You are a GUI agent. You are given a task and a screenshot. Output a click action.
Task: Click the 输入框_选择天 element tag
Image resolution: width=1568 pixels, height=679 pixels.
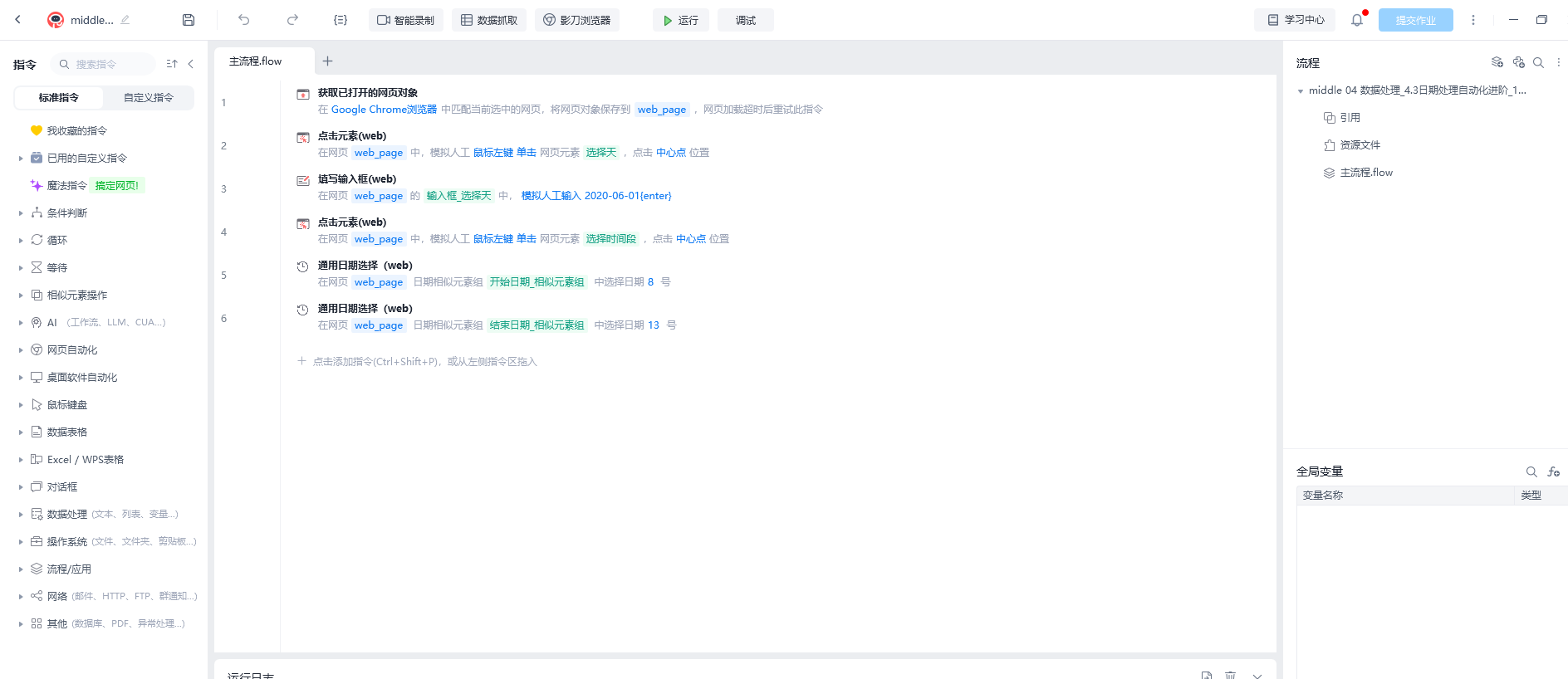pos(458,196)
